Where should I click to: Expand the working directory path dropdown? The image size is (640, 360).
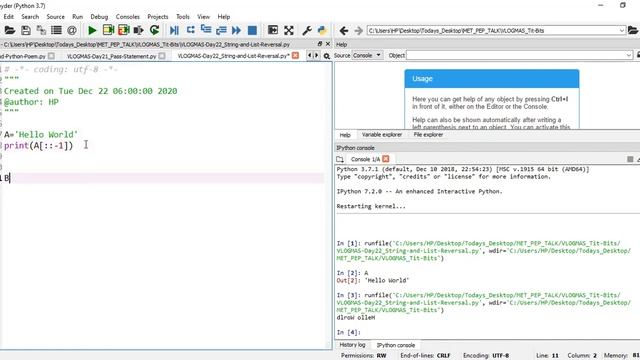click(x=622, y=31)
